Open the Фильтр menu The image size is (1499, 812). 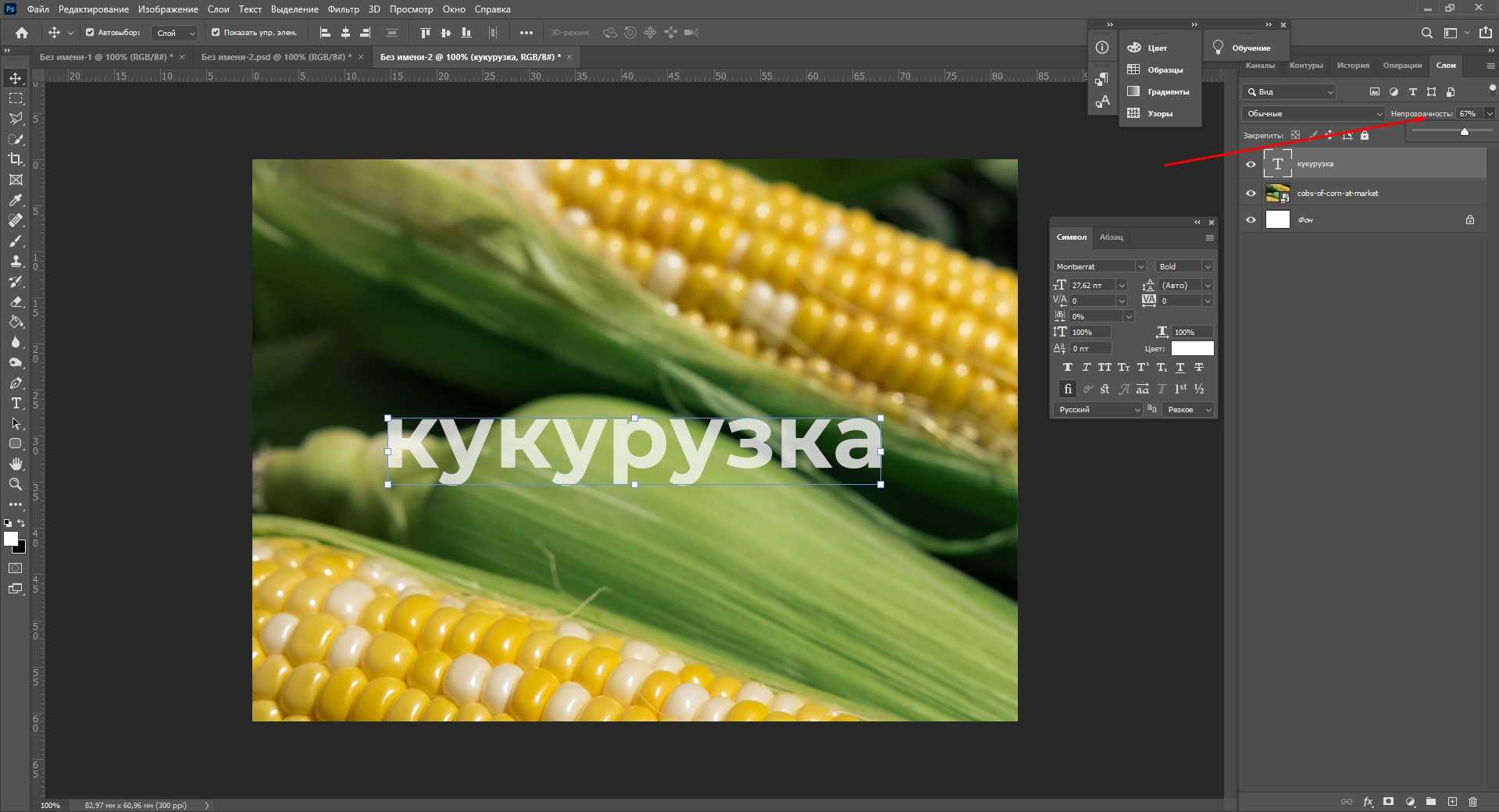tap(343, 9)
